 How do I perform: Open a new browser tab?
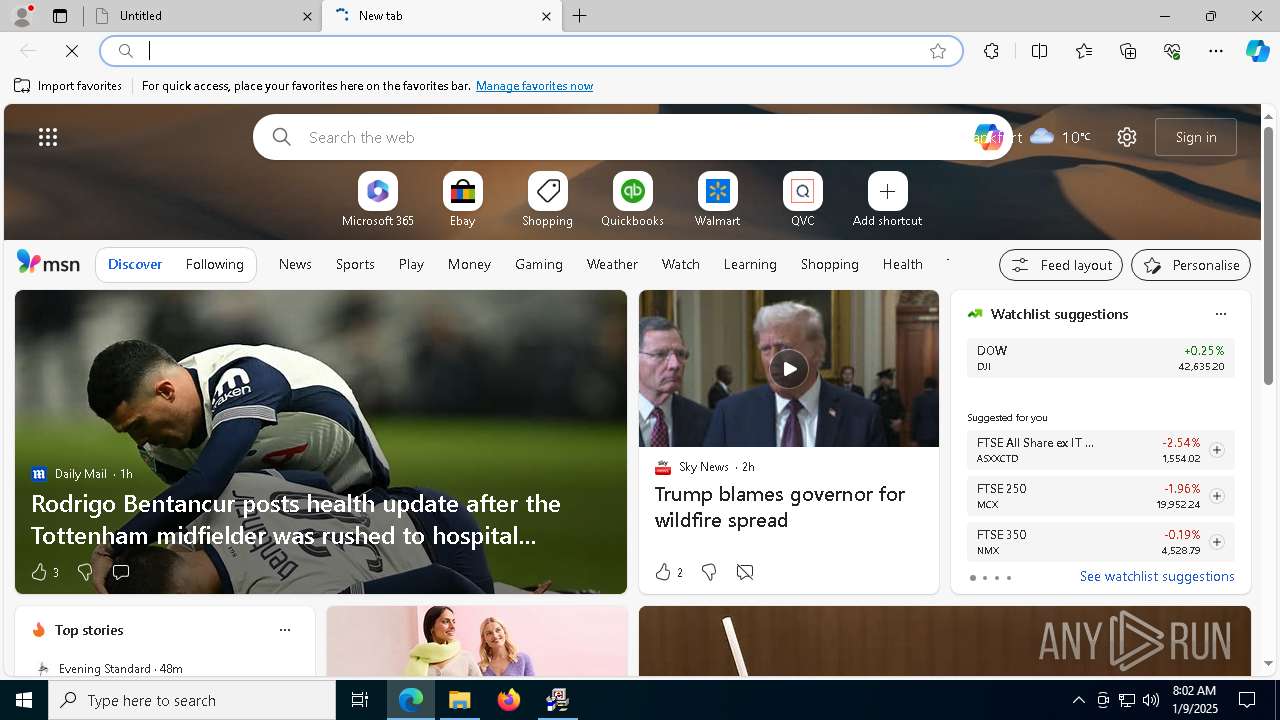[x=580, y=16]
